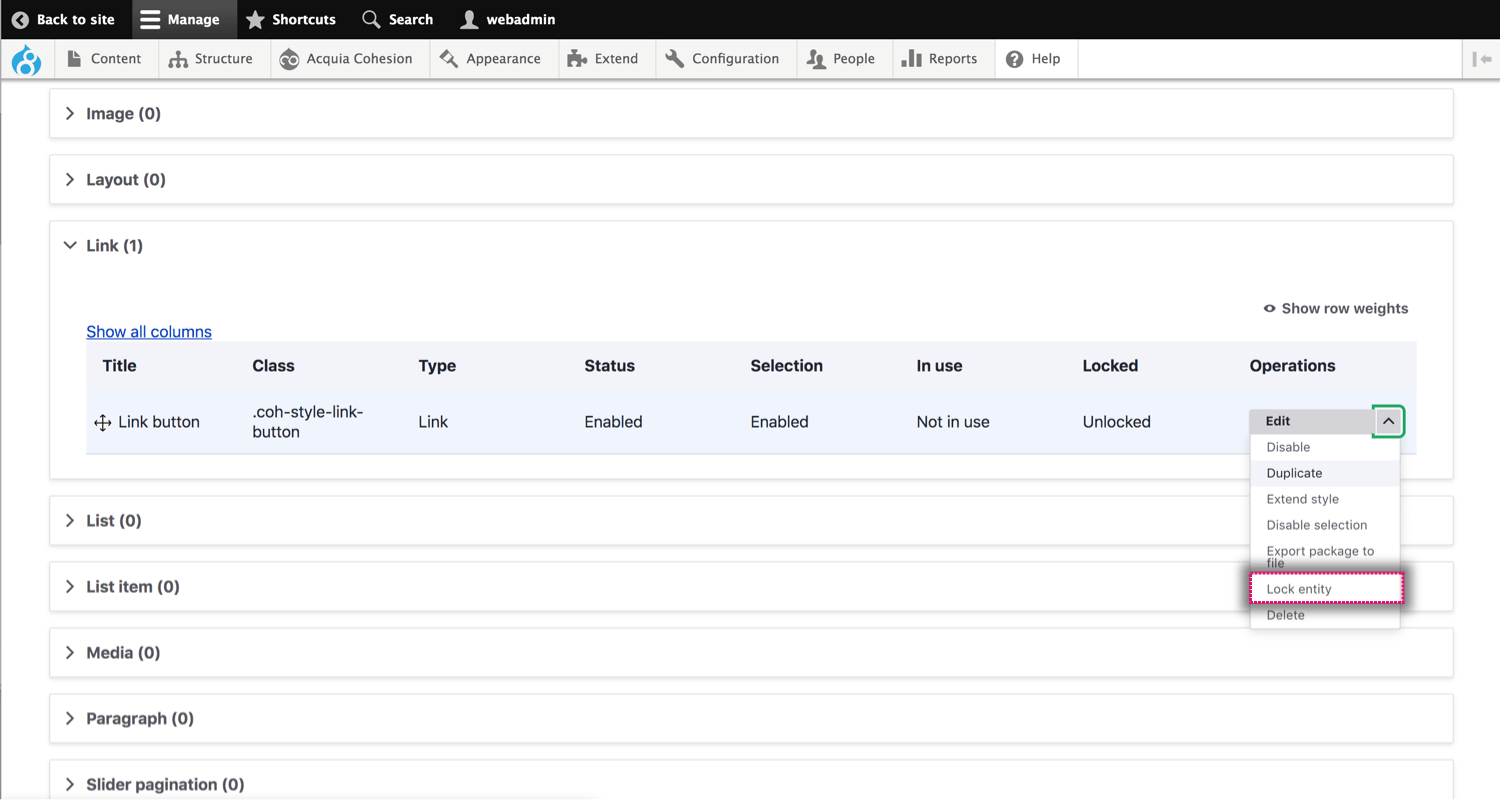Toggle the Manage toolbar tray
Viewport: 1500px width, 800px height.
tap(180, 19)
